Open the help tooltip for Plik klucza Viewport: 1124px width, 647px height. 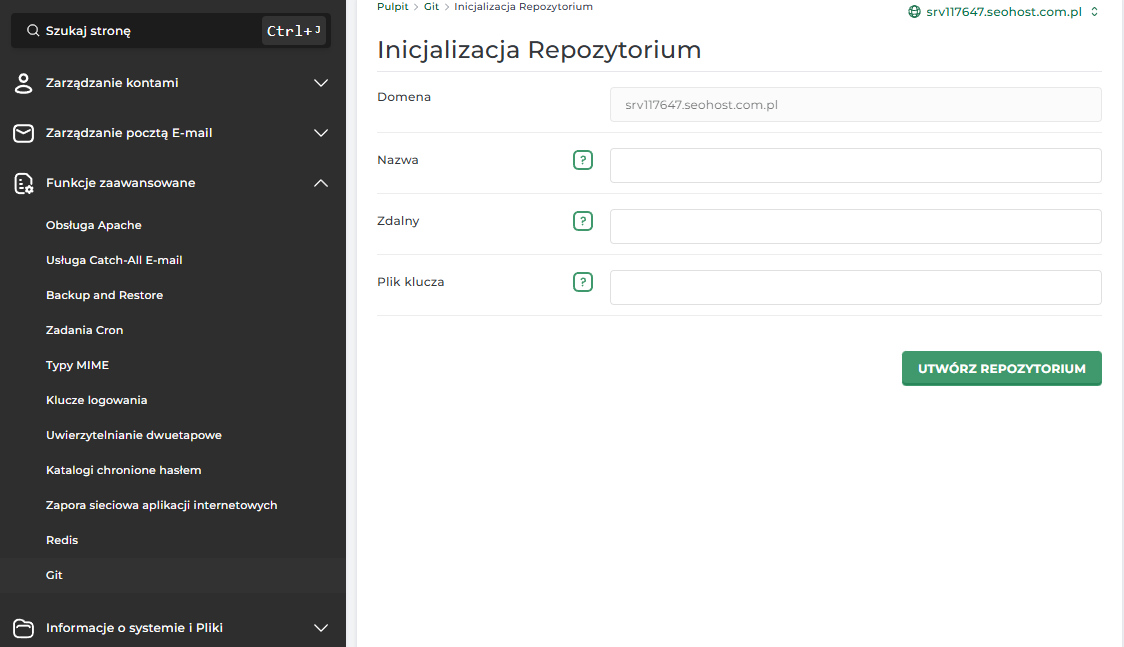point(583,282)
